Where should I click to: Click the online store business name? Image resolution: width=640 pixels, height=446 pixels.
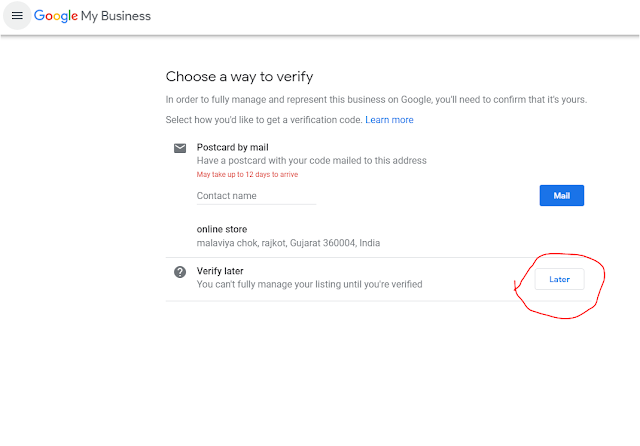click(x=222, y=229)
